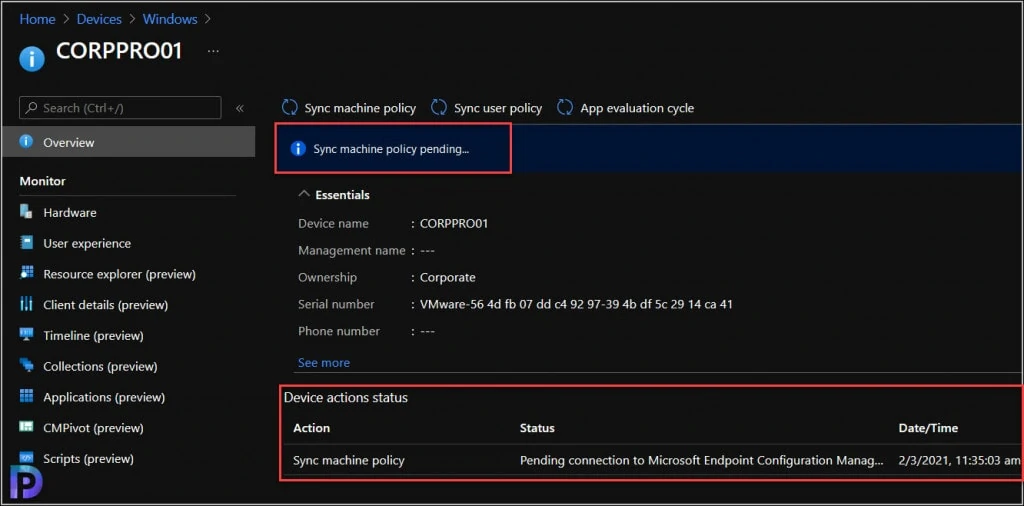1024x506 pixels.
Task: Start App evaluation cycle
Action: click(x=626, y=108)
